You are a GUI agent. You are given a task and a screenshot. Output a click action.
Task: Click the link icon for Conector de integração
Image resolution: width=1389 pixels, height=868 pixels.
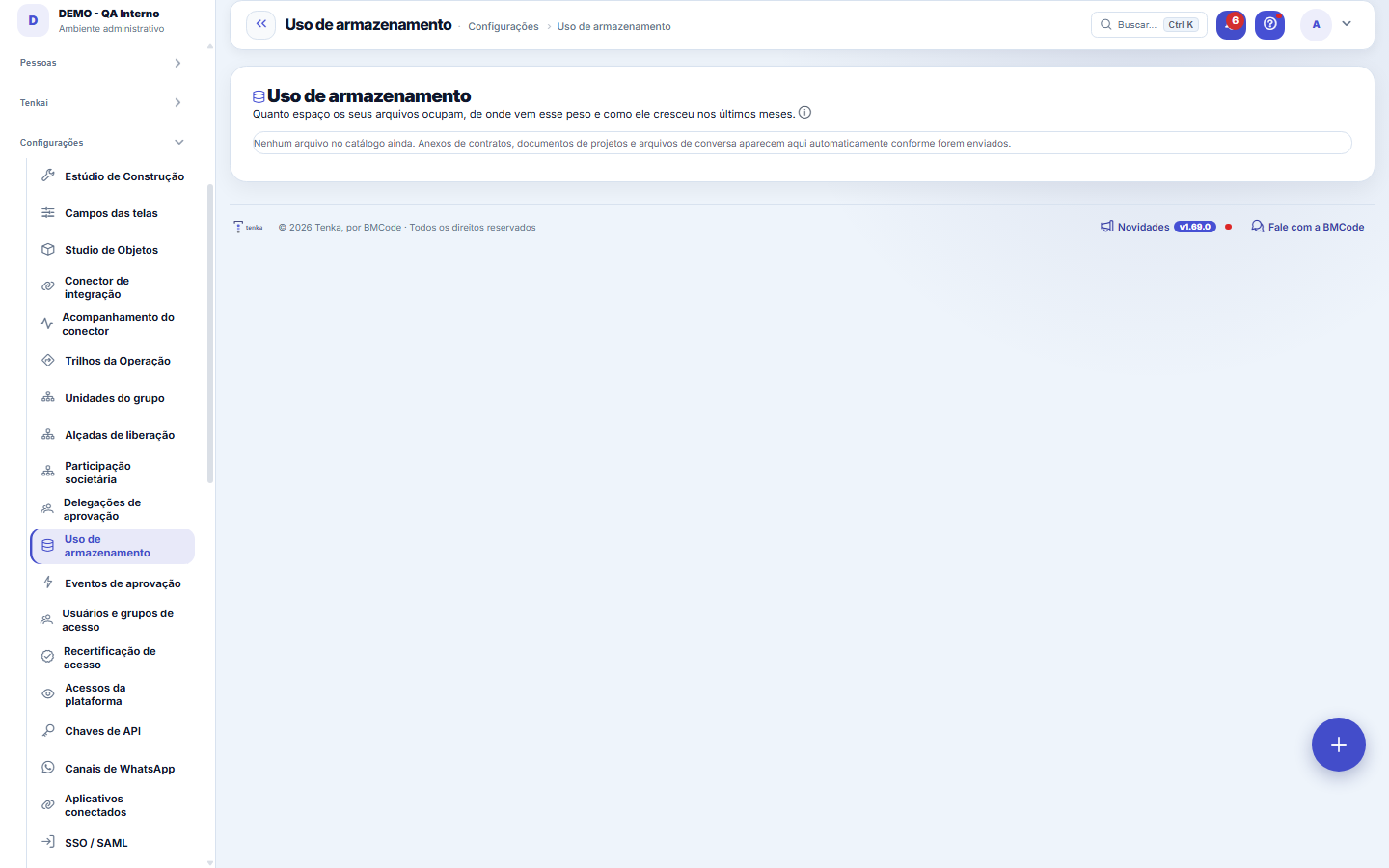(48, 286)
